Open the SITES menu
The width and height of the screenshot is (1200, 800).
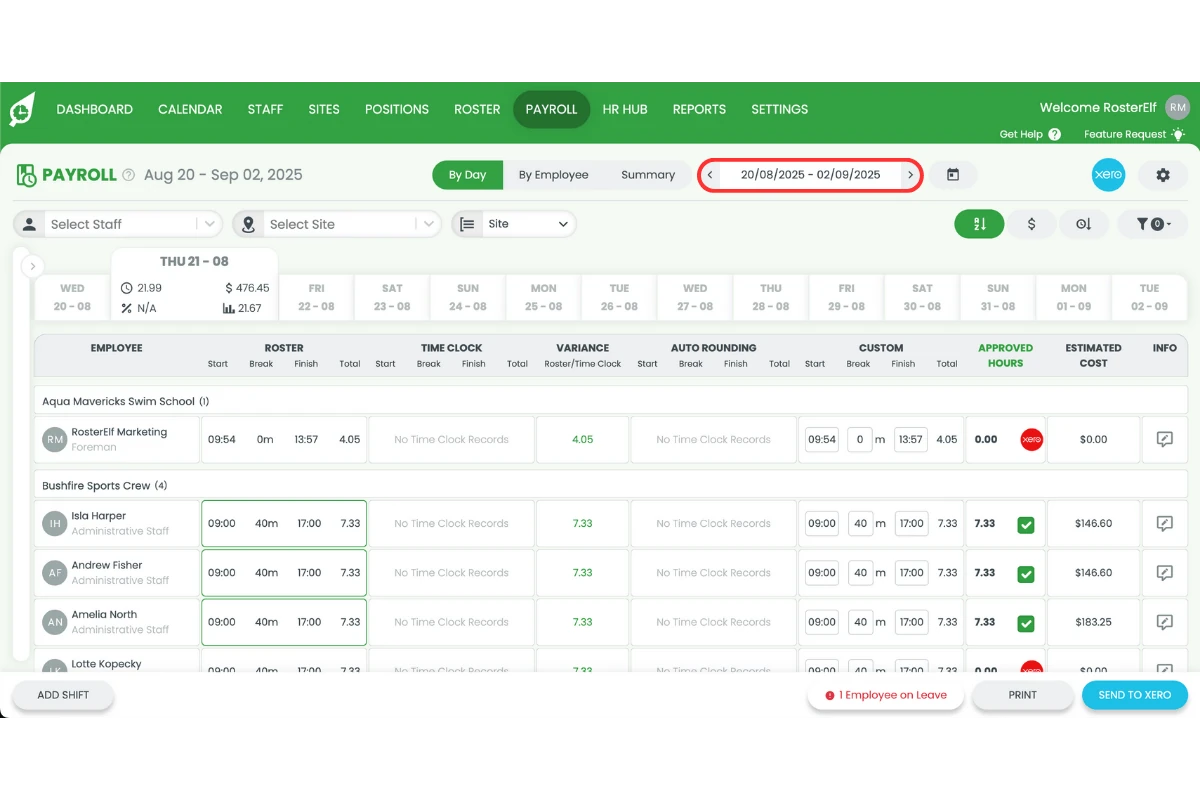[324, 109]
